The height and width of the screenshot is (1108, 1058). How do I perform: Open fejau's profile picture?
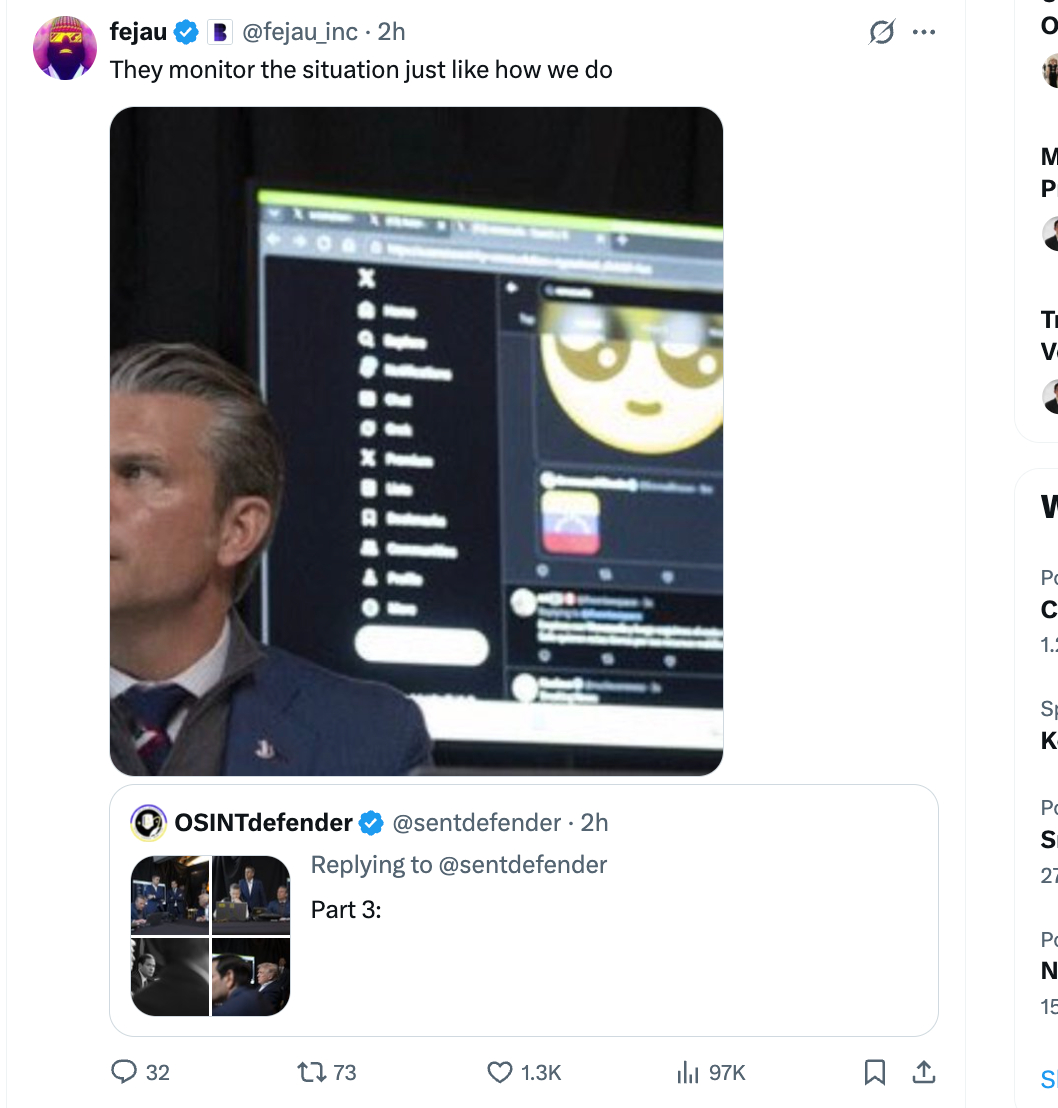tap(65, 48)
